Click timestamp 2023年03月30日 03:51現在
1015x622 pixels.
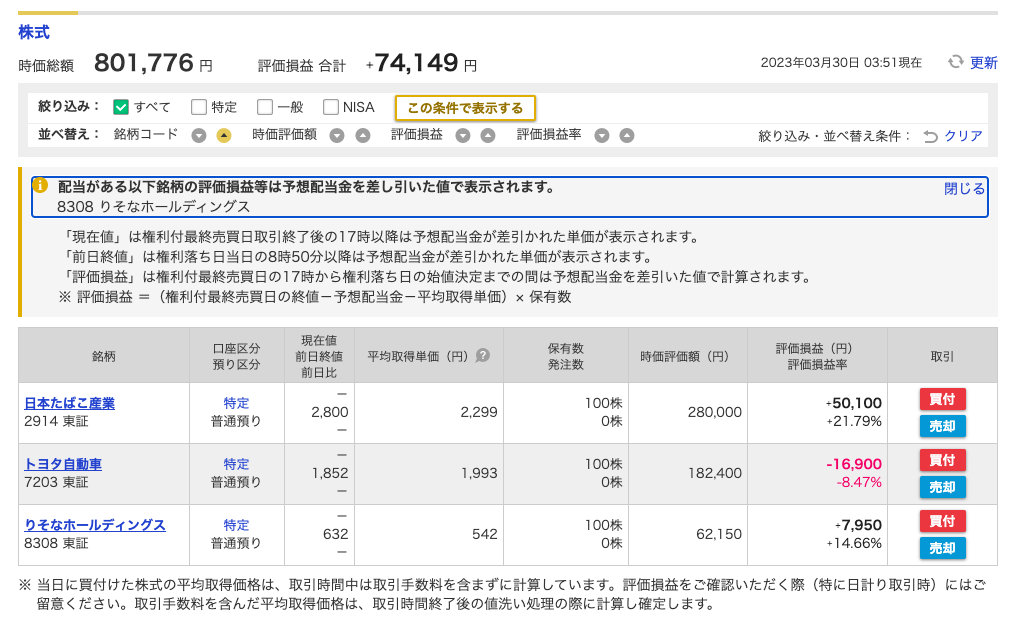pos(841,63)
